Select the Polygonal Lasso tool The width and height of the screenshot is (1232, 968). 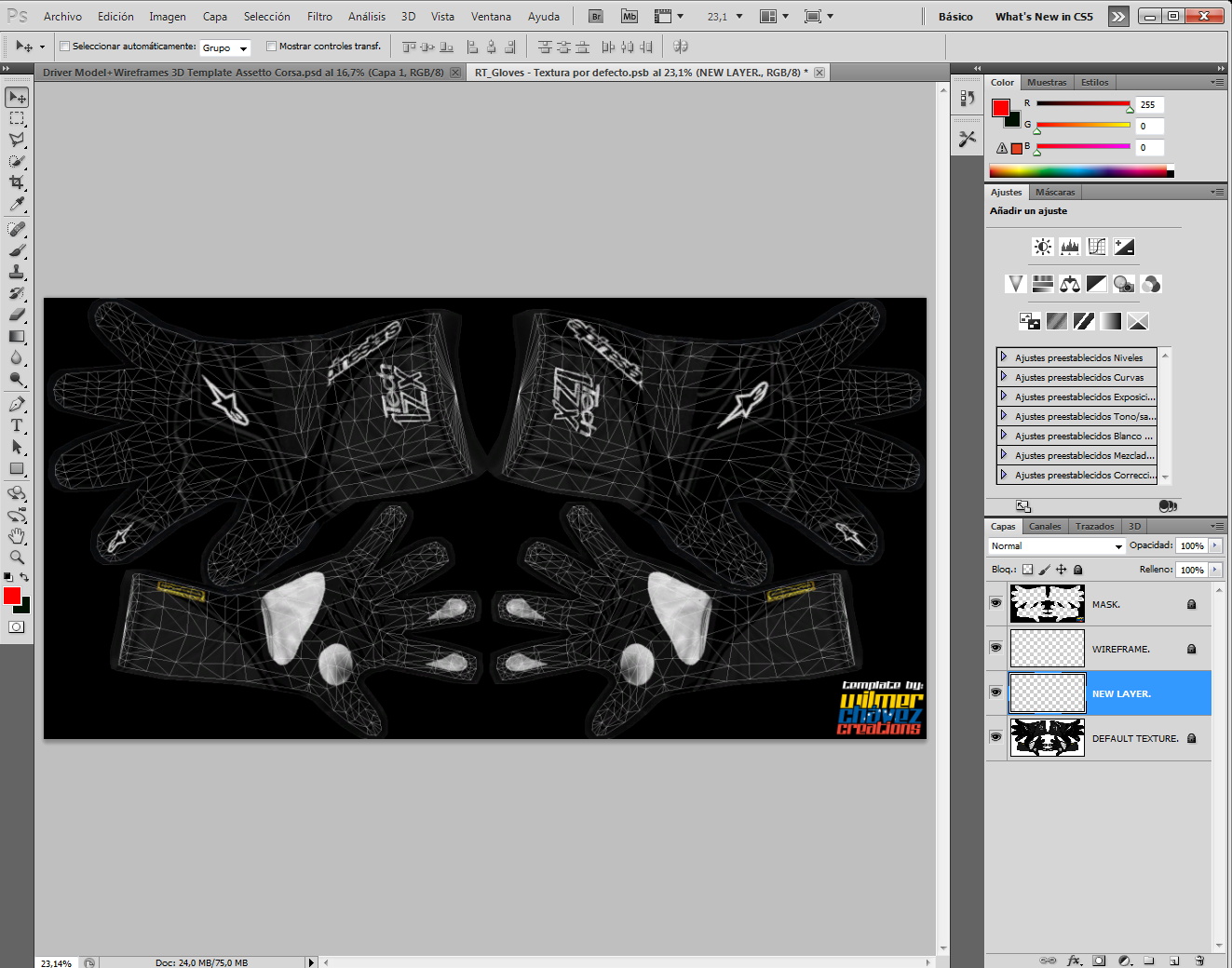(x=17, y=140)
